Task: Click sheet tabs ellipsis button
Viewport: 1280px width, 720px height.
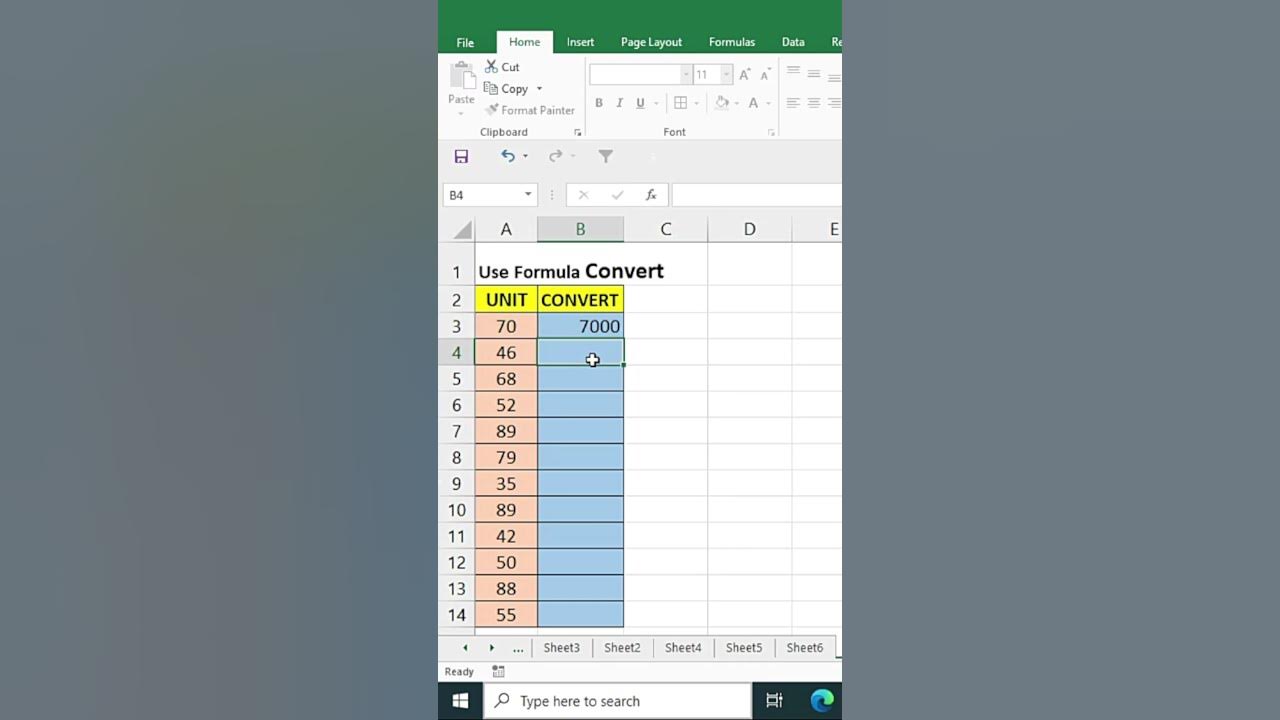Action: pyautogui.click(x=518, y=648)
